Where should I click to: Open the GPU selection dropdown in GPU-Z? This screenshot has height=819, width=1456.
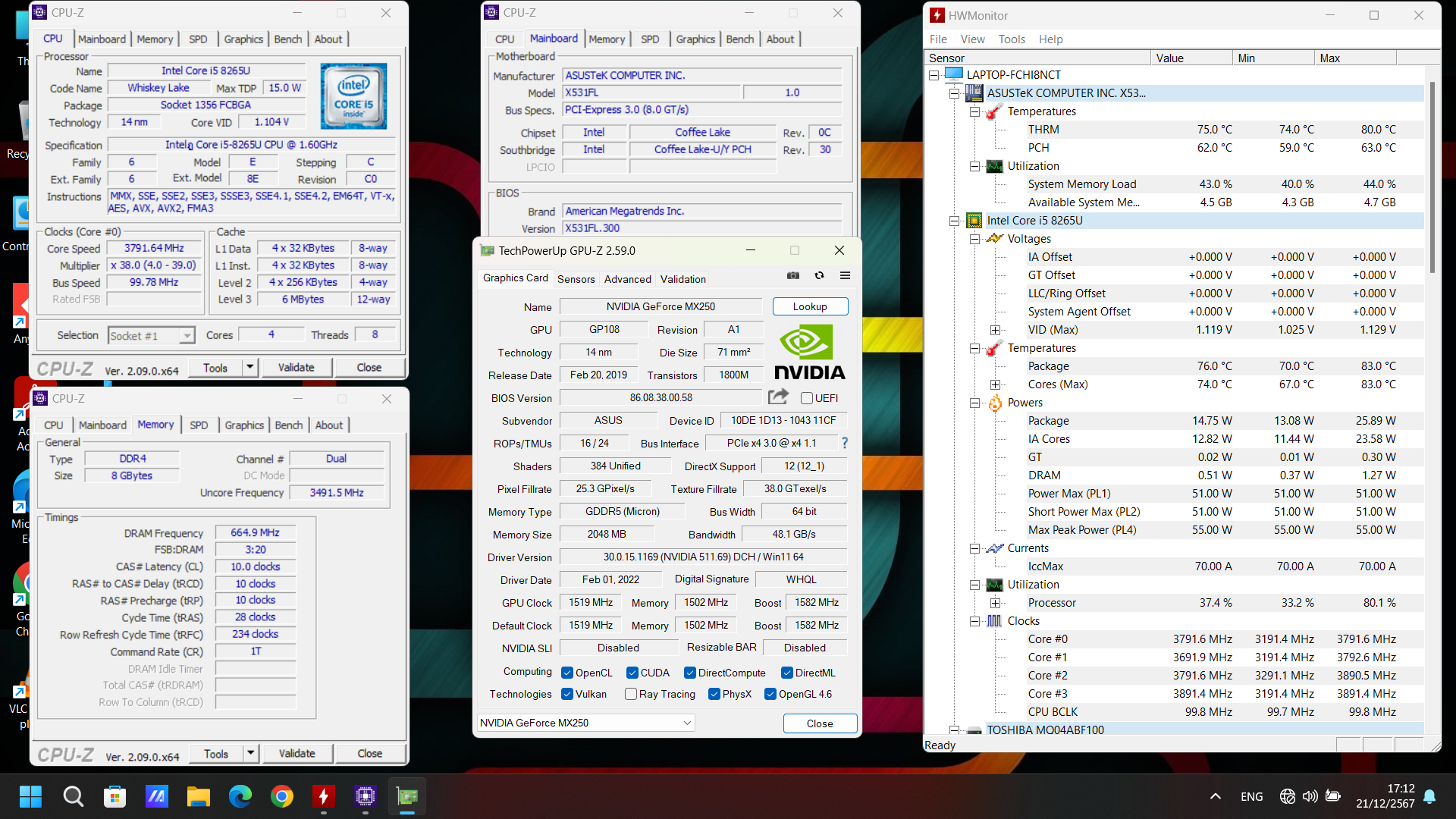pyautogui.click(x=585, y=723)
